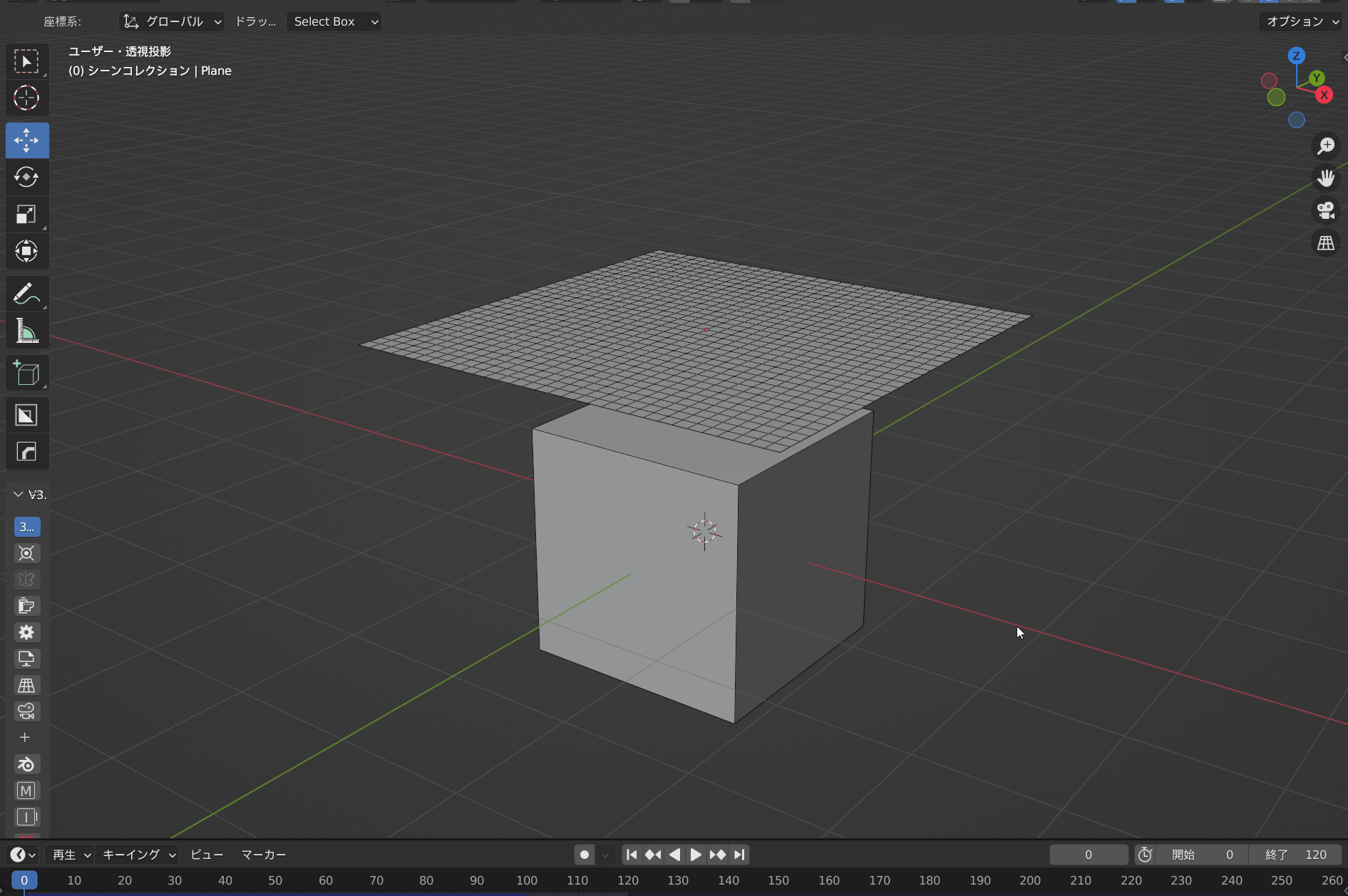Click the crossed-circle icon in V3 panel
1348x896 pixels.
[26, 553]
